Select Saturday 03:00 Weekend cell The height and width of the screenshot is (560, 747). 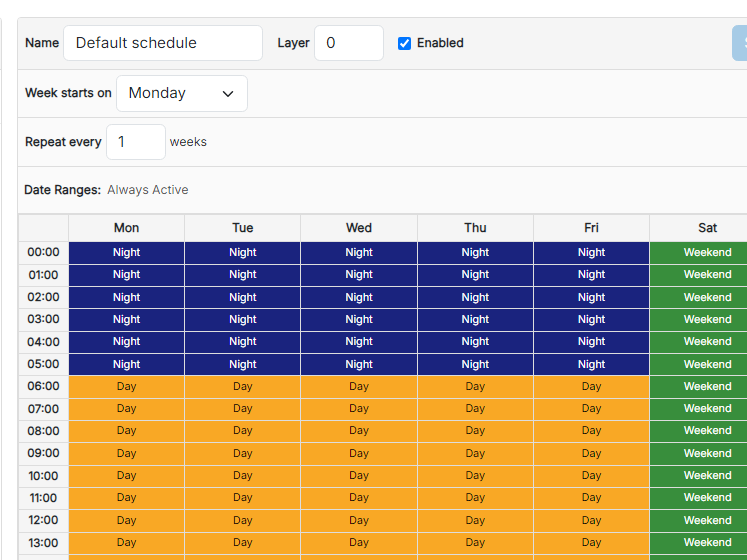[x=698, y=319]
